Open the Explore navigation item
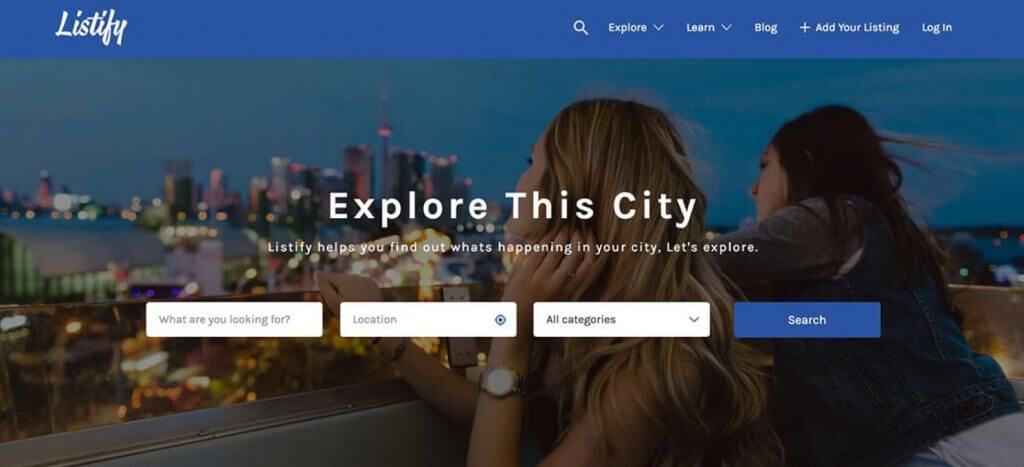 click(x=628, y=27)
